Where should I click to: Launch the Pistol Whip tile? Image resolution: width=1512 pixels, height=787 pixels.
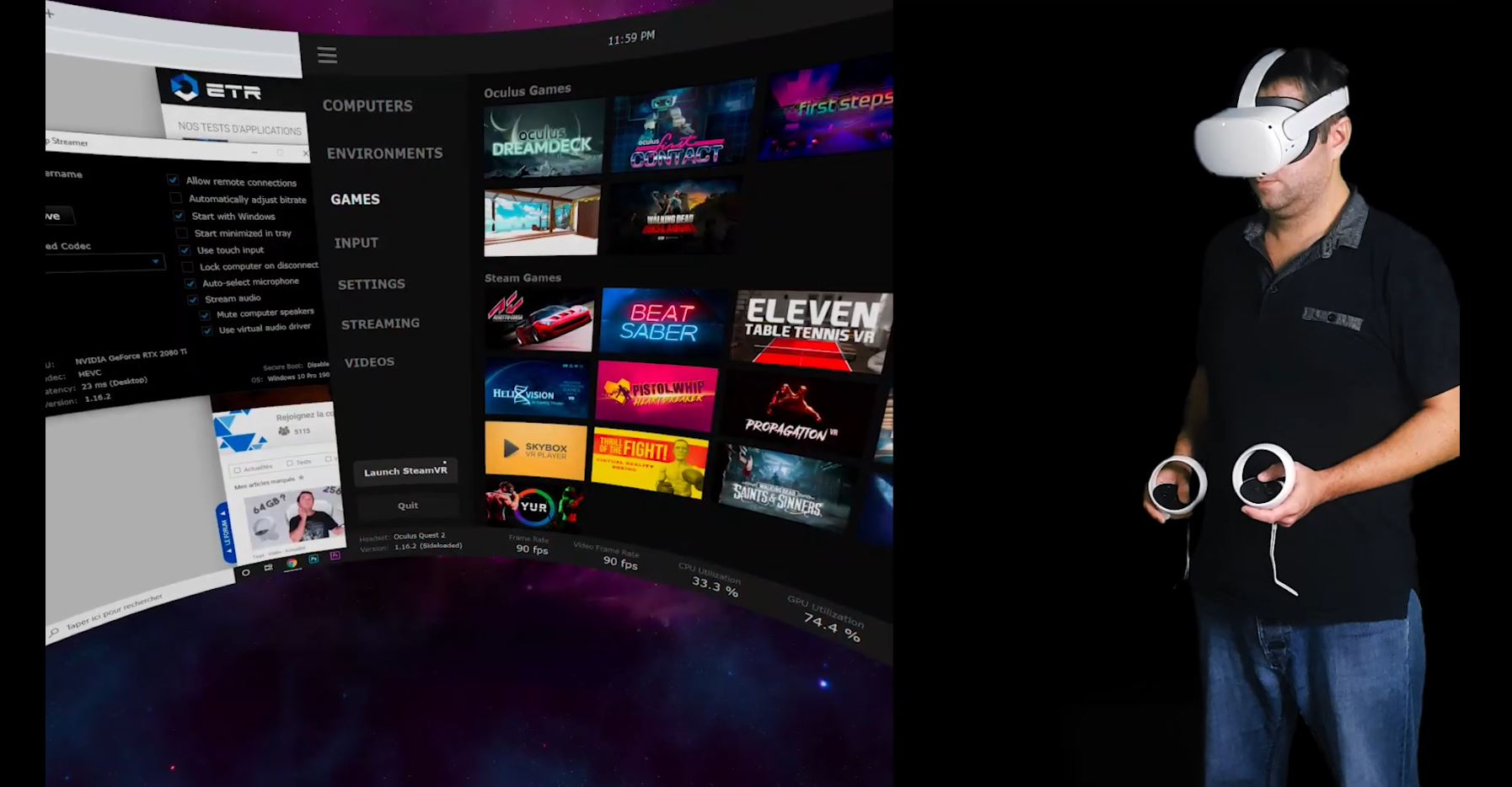(657, 395)
